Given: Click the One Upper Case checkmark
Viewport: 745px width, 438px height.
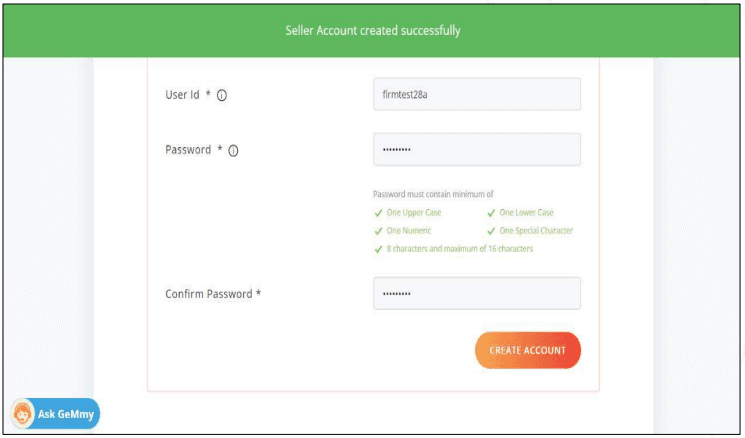Looking at the screenshot, I should coord(378,213).
